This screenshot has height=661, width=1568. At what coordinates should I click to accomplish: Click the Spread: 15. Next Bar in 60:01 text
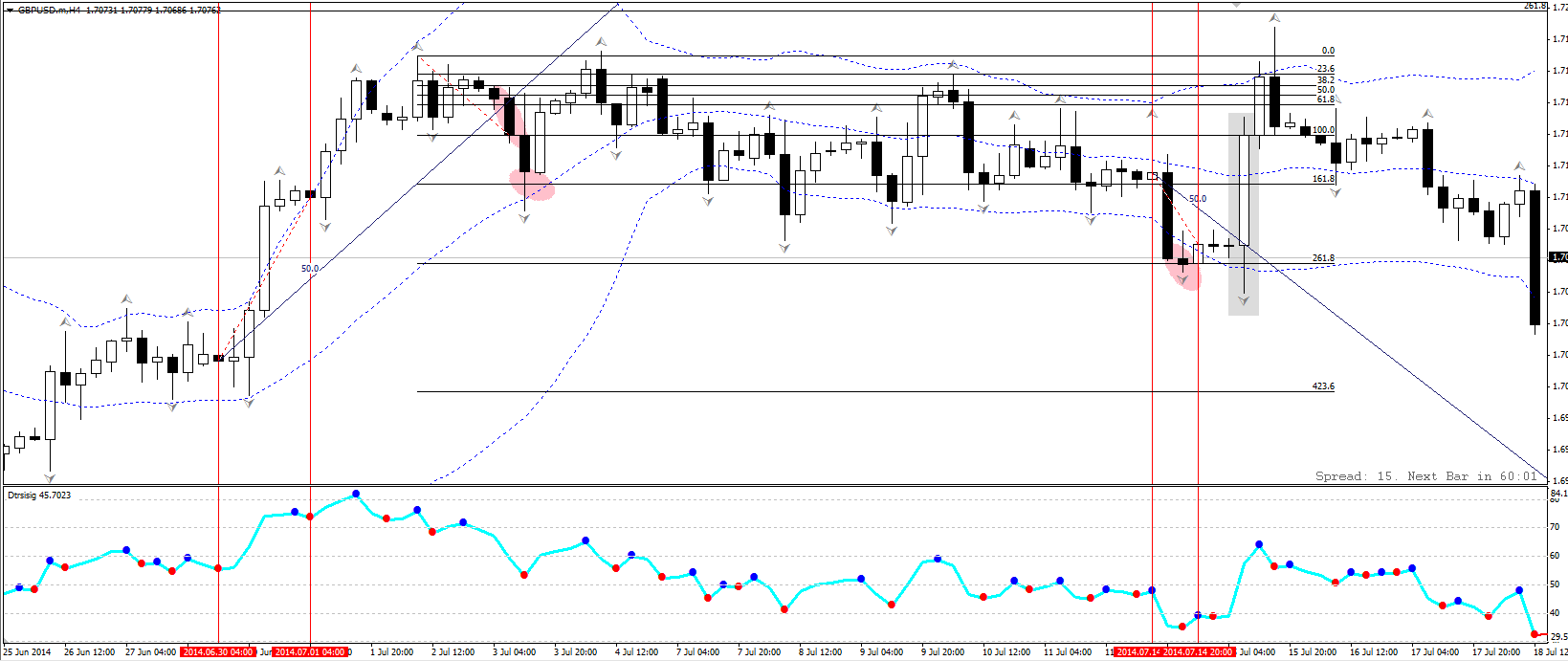point(1425,475)
